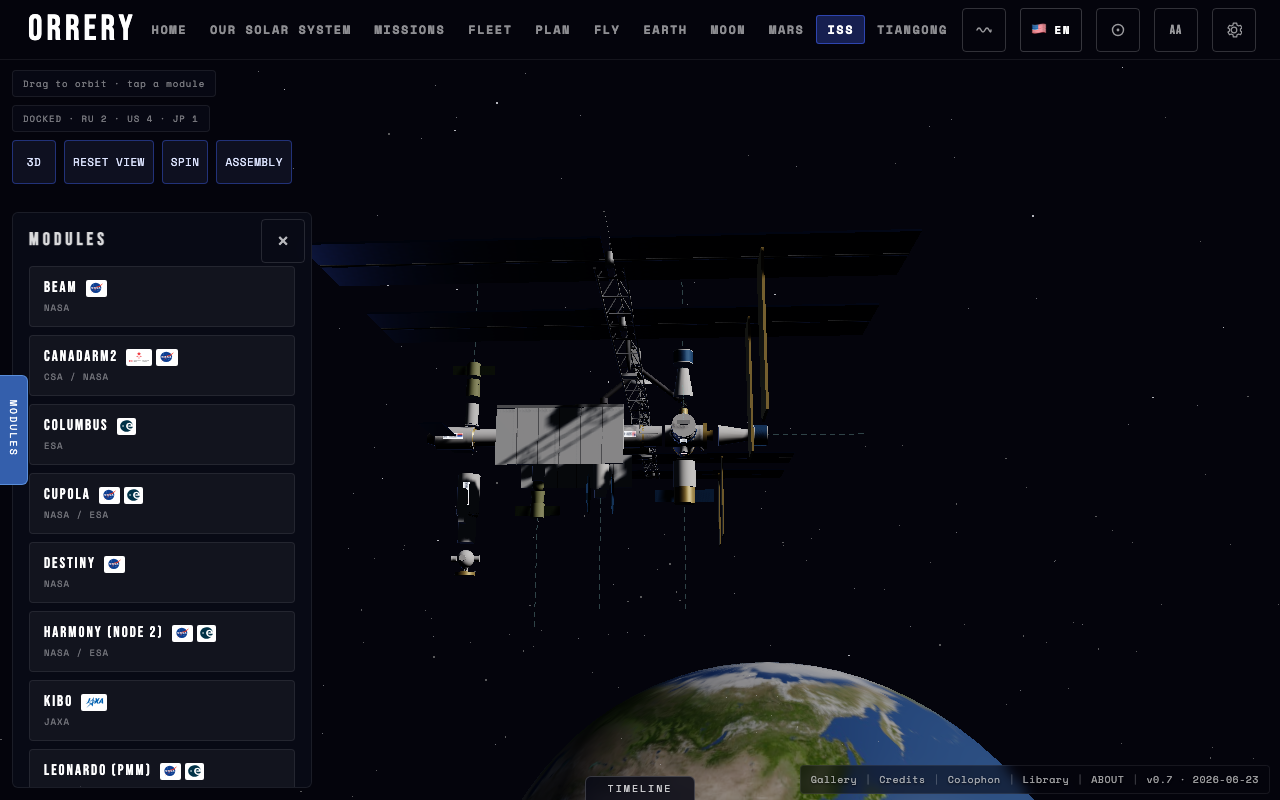Close the Modules panel
The width and height of the screenshot is (1280, 800).
(x=283, y=241)
